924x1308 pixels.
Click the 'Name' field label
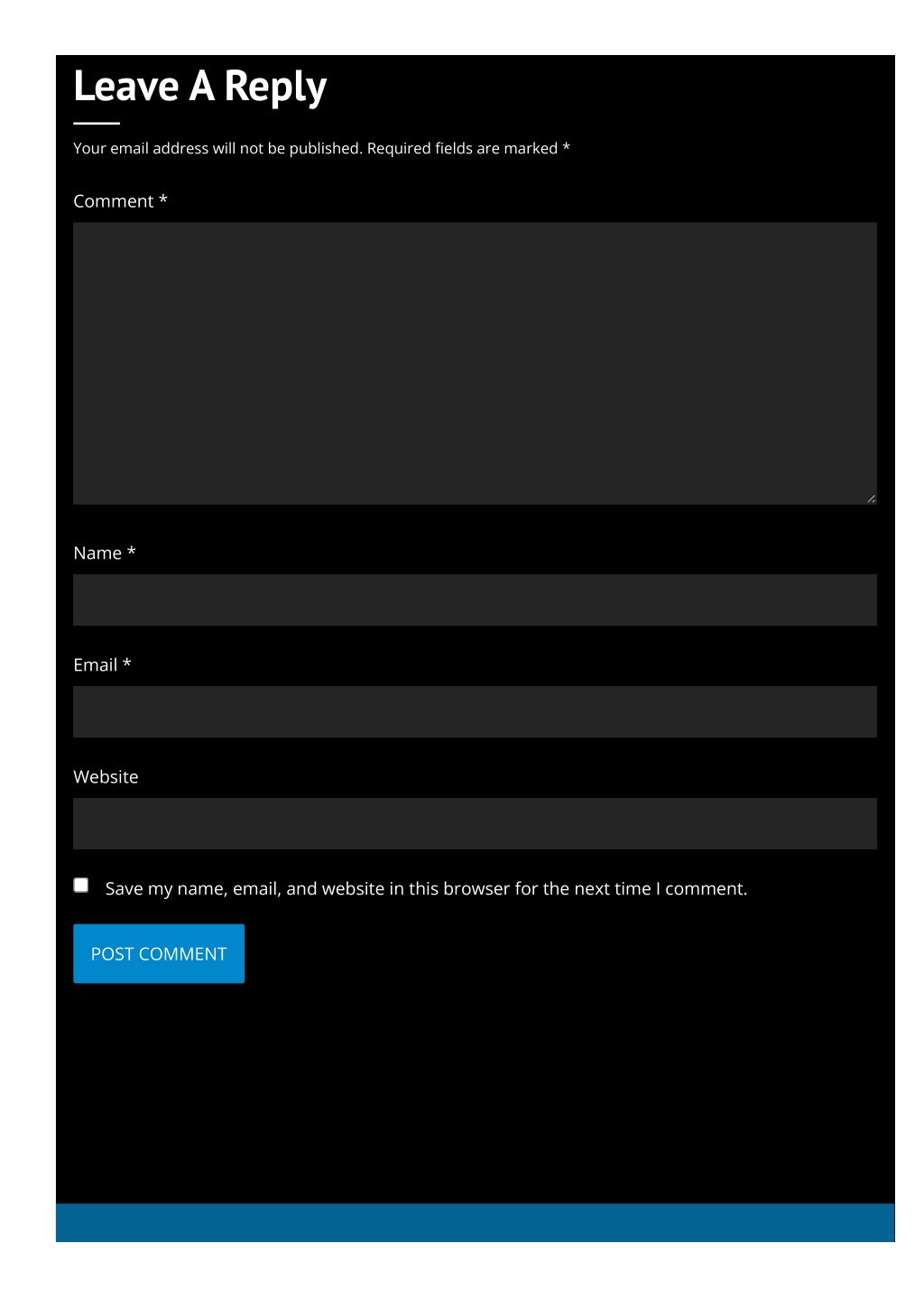click(x=97, y=553)
